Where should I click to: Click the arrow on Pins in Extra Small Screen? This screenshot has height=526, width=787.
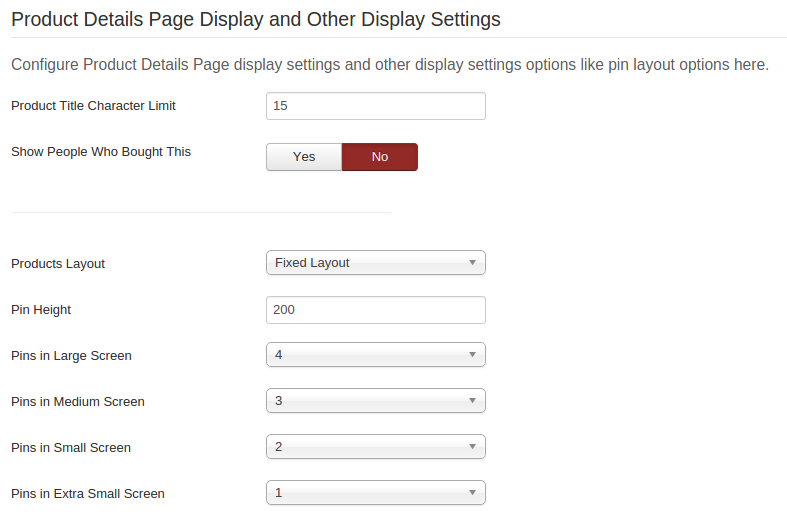(472, 493)
